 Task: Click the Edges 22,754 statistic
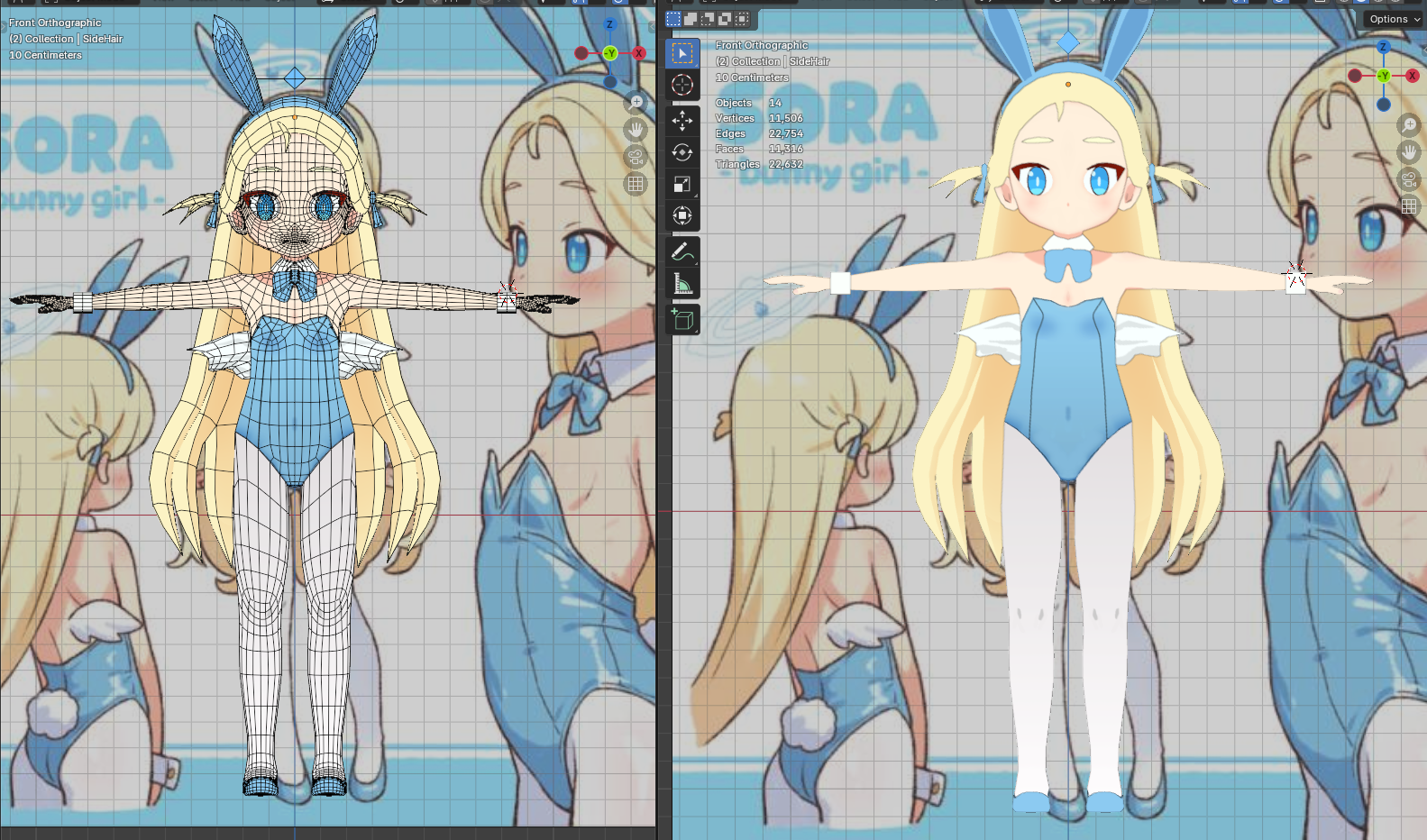coord(759,133)
